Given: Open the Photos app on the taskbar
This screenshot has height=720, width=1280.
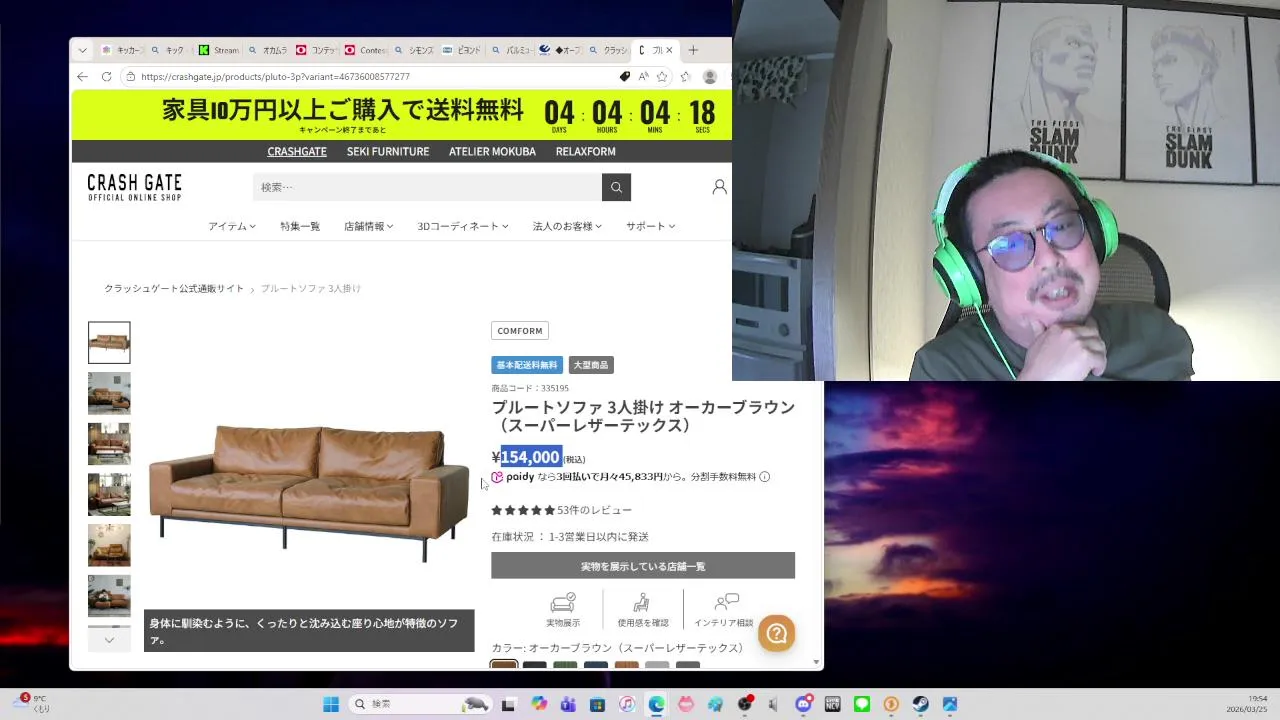Looking at the screenshot, I should coord(950,704).
